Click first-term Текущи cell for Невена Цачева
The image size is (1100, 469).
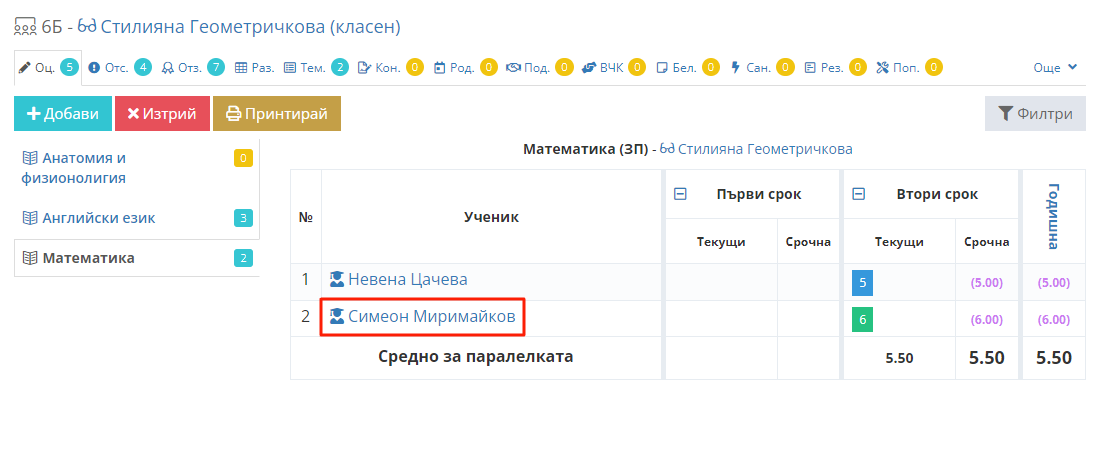tap(721, 282)
